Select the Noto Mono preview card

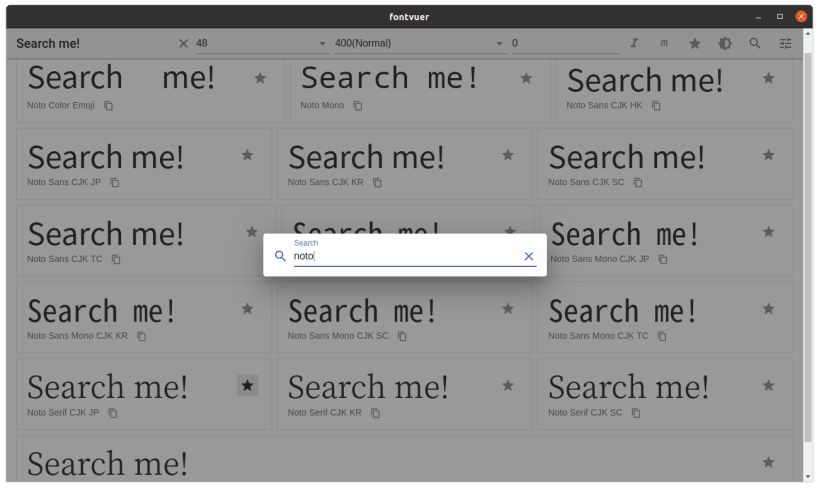[420, 90]
